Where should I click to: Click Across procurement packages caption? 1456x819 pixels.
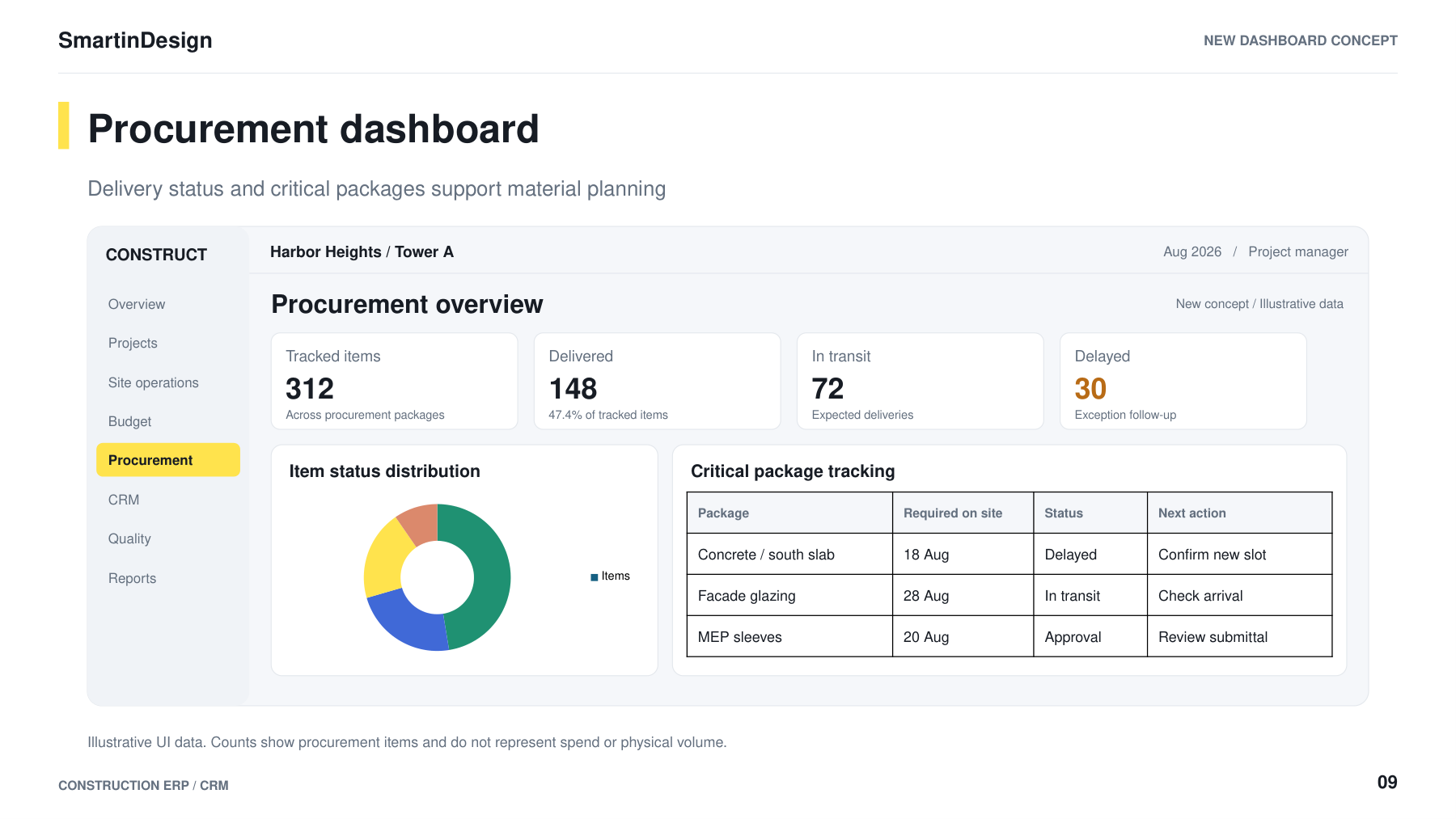click(365, 415)
